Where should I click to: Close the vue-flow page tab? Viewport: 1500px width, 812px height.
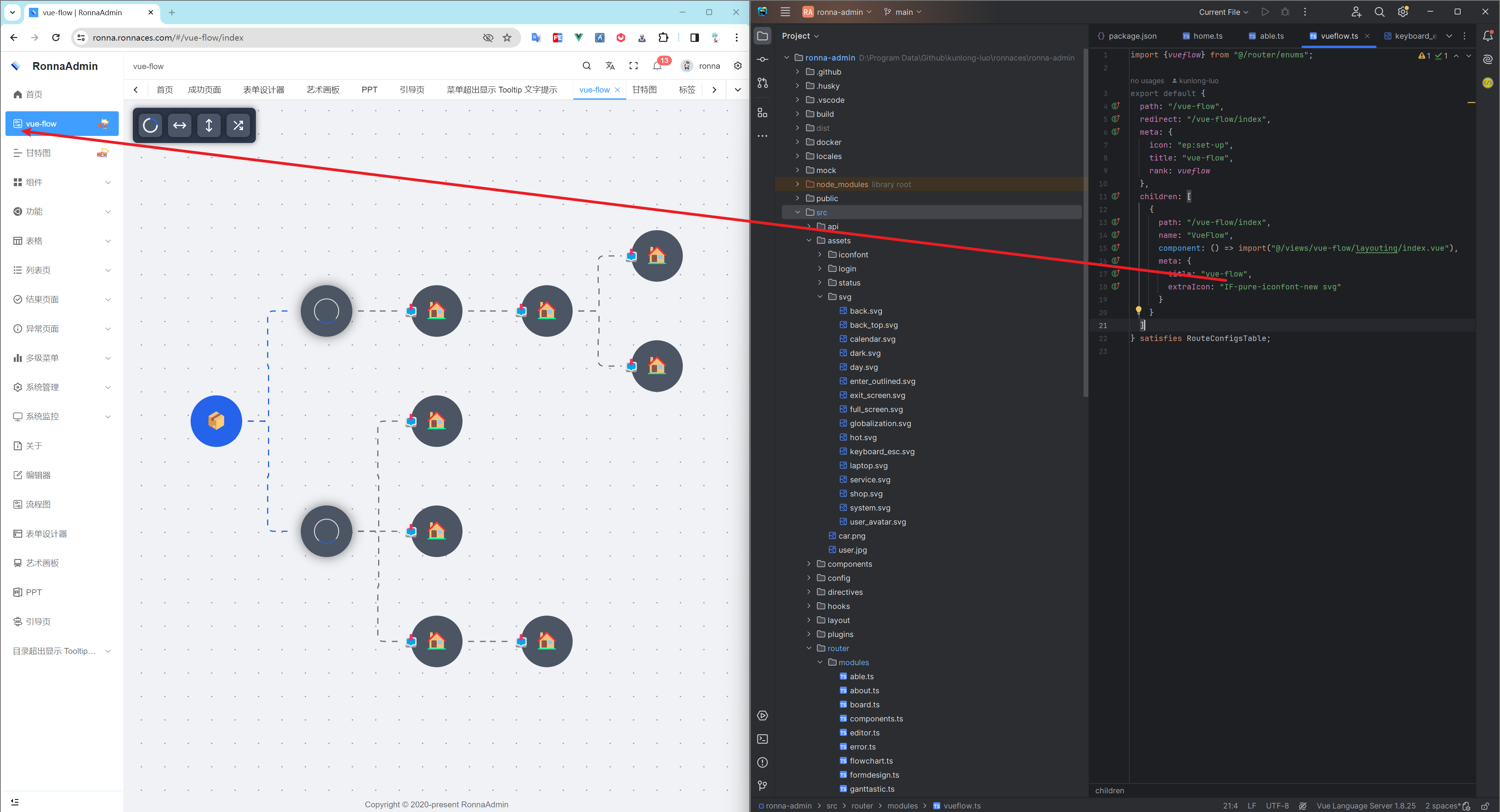(617, 90)
